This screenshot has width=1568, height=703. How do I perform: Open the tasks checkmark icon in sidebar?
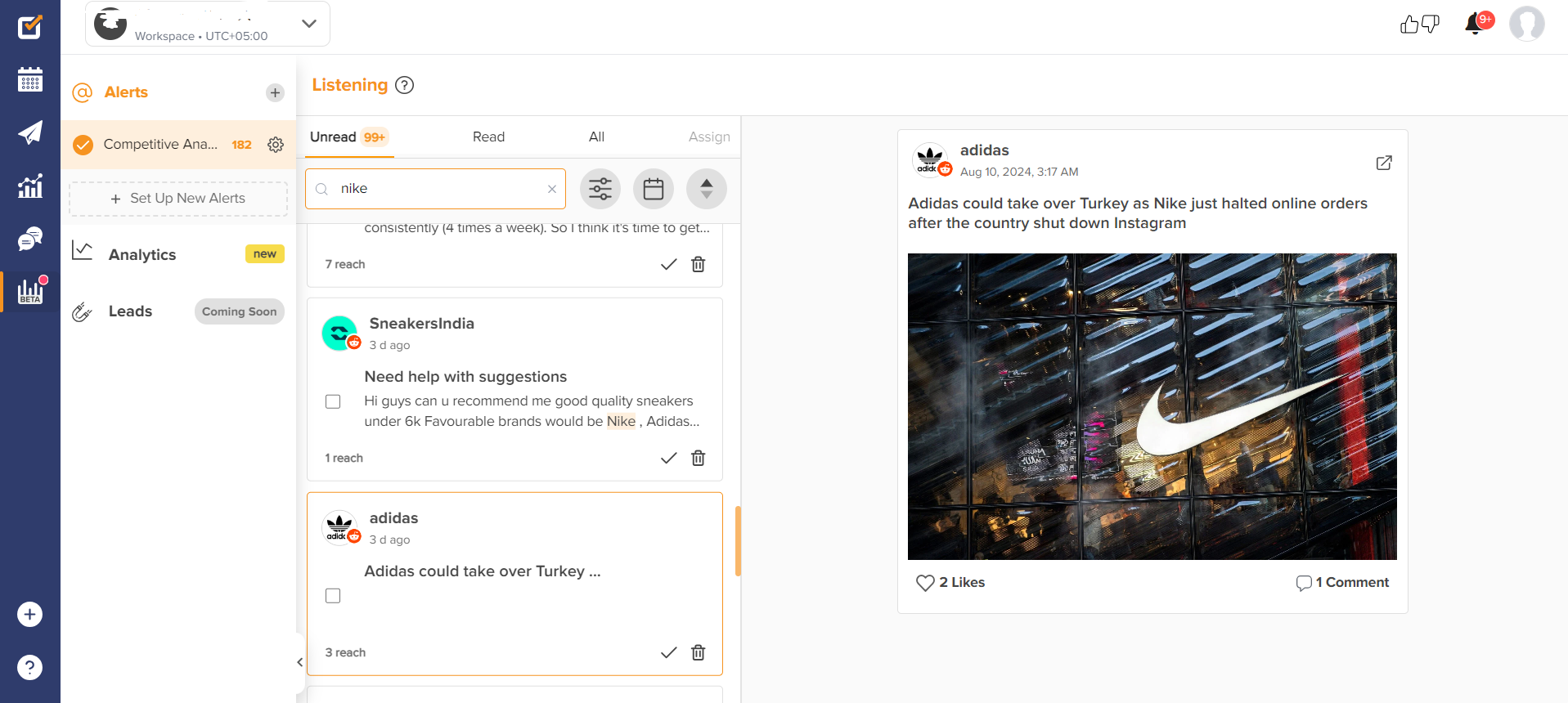click(30, 27)
